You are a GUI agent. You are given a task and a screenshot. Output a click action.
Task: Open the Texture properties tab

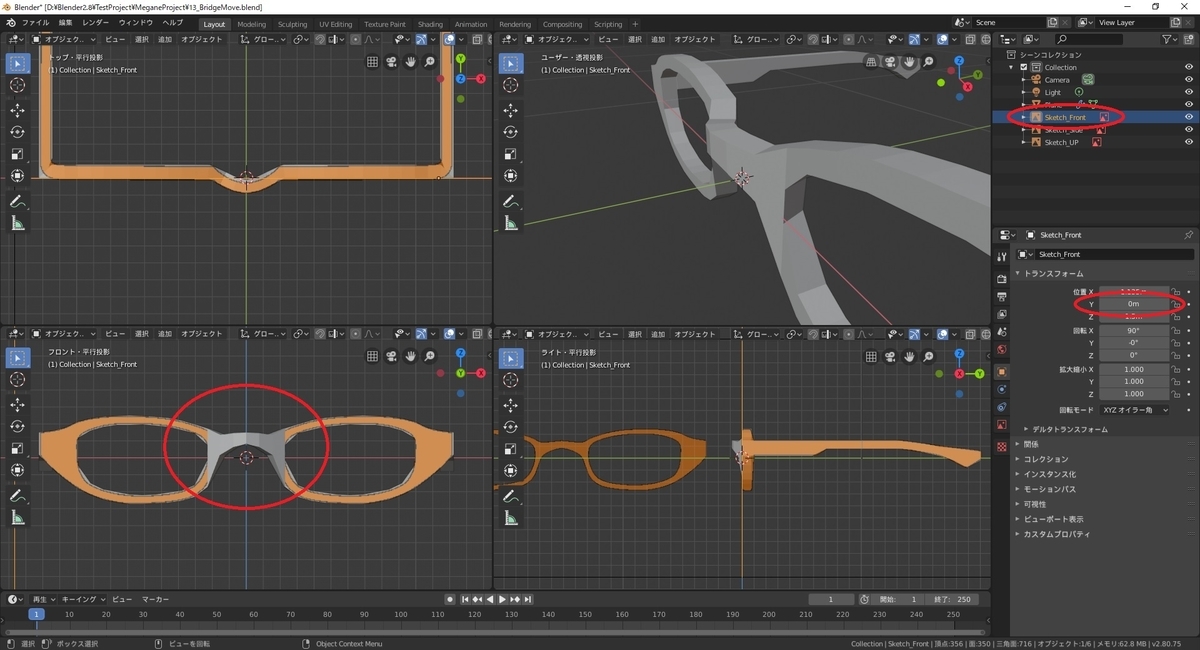point(1002,446)
